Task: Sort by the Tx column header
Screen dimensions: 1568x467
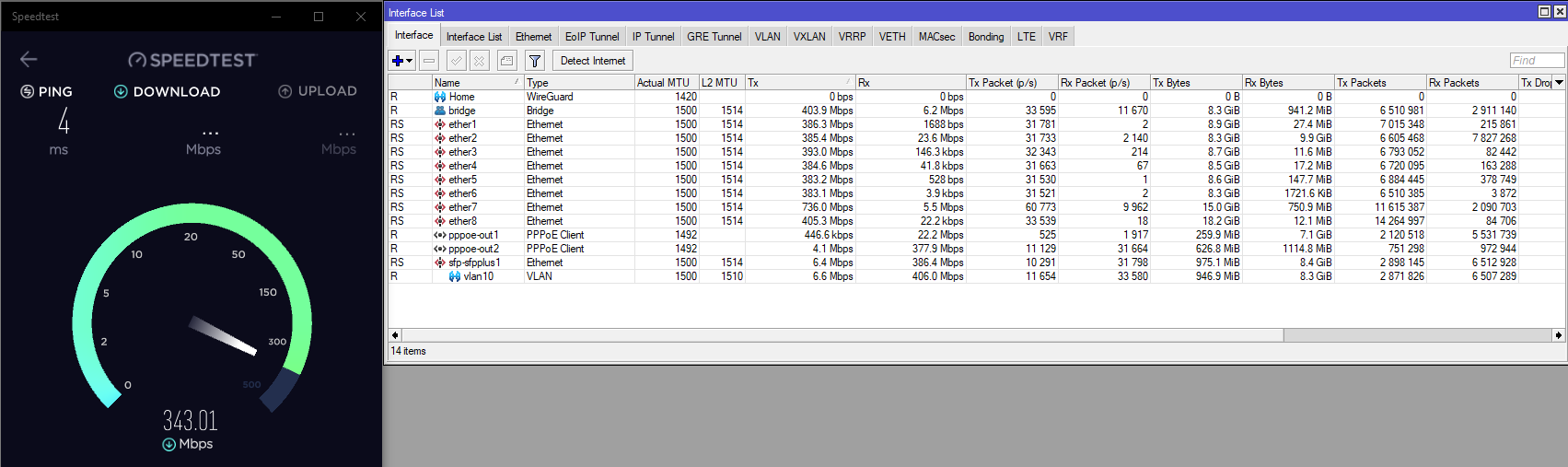Action: point(799,83)
